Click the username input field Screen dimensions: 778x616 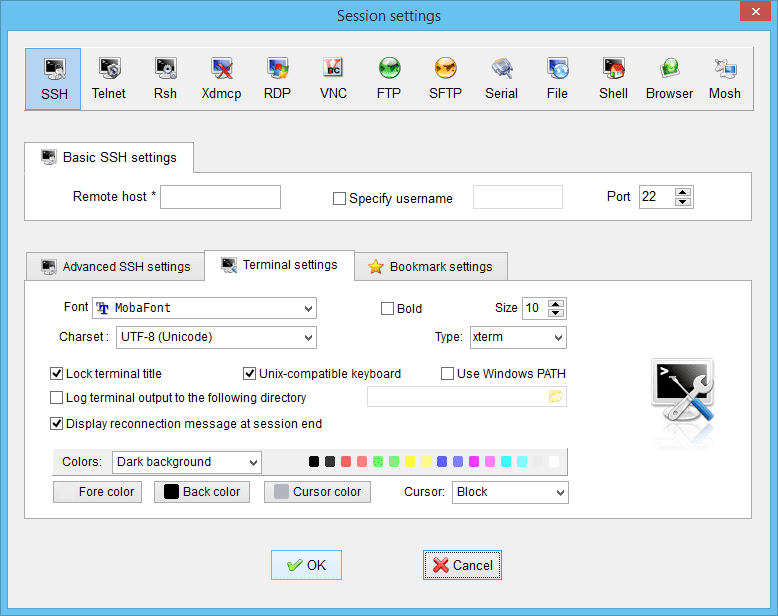(518, 197)
